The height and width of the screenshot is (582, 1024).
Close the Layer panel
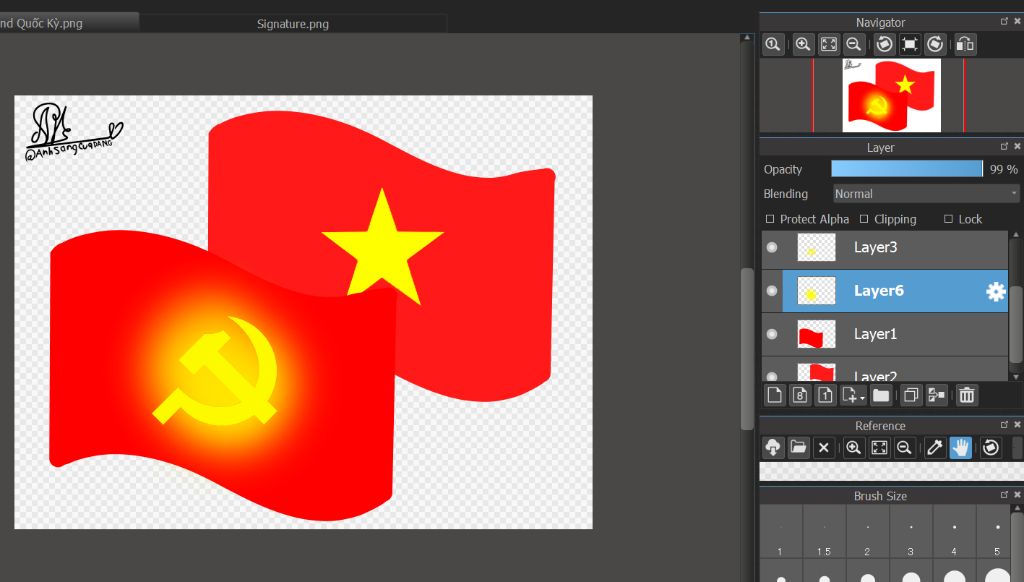1017,146
